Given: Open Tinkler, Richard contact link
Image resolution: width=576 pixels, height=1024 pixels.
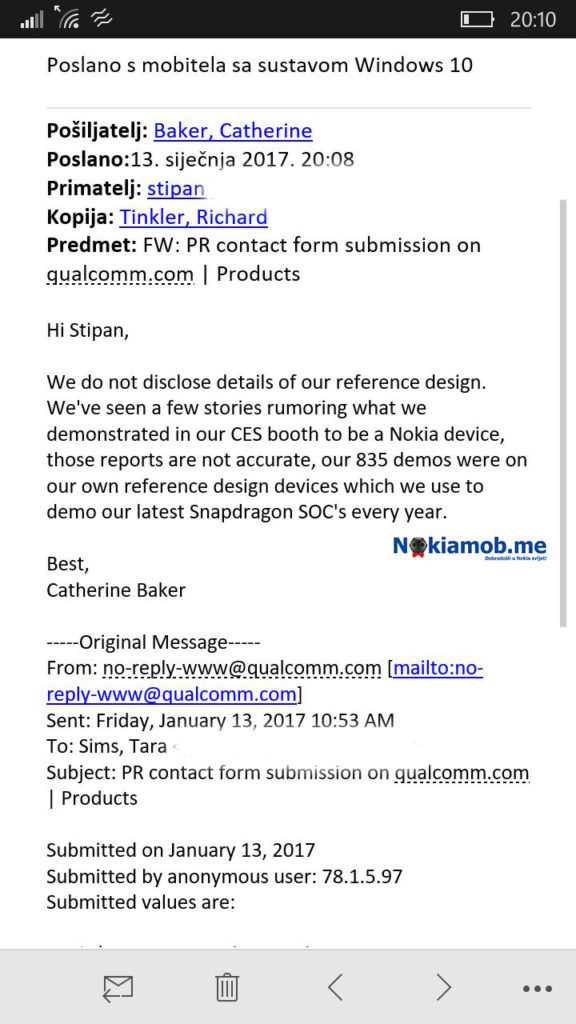Looking at the screenshot, I should 193,217.
